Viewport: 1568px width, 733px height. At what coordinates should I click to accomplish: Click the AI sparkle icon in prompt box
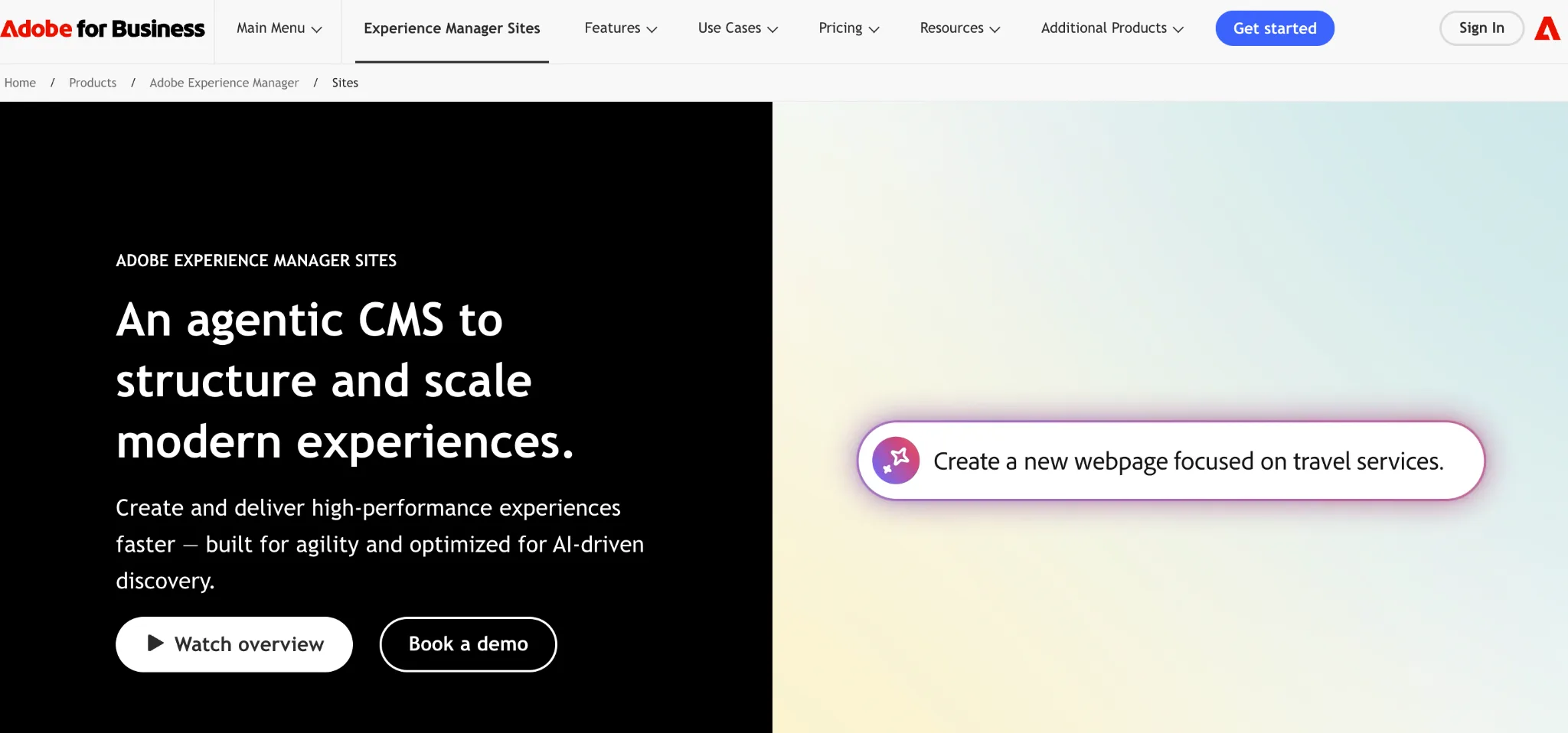(896, 461)
